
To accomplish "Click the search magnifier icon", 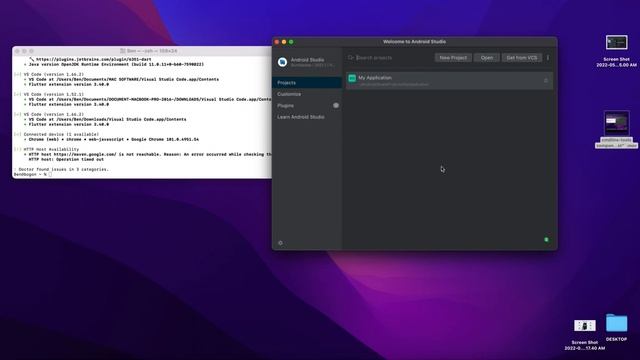I will pos(351,58).
